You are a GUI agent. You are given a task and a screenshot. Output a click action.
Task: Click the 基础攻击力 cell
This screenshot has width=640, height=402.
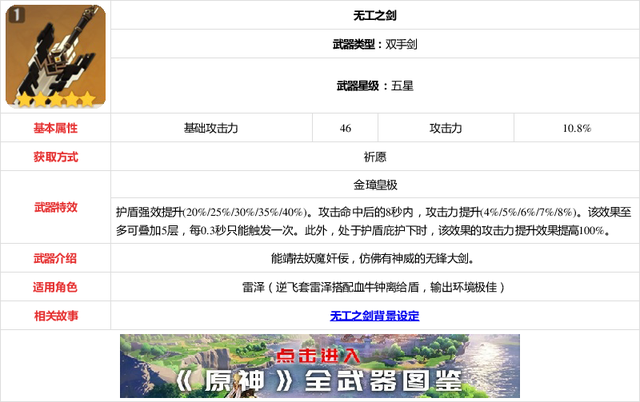click(x=211, y=128)
